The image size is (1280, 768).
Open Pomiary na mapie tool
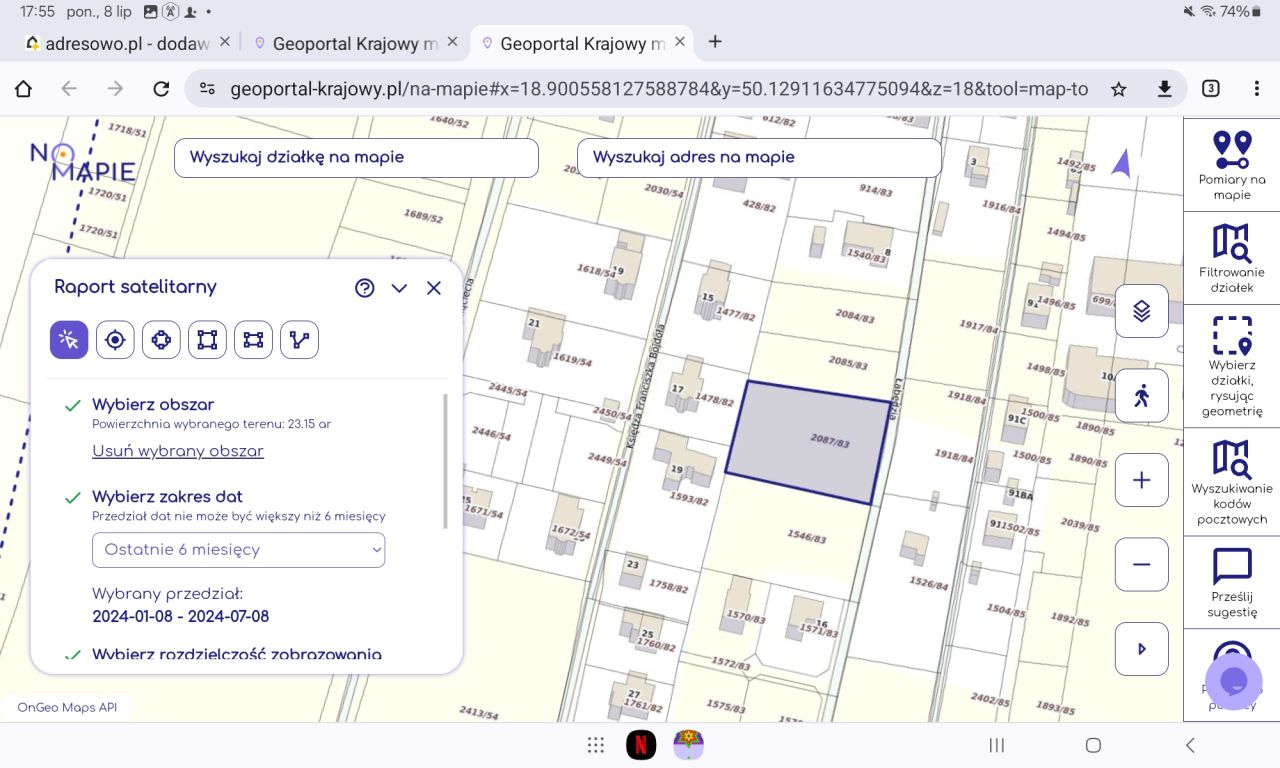(x=1232, y=165)
